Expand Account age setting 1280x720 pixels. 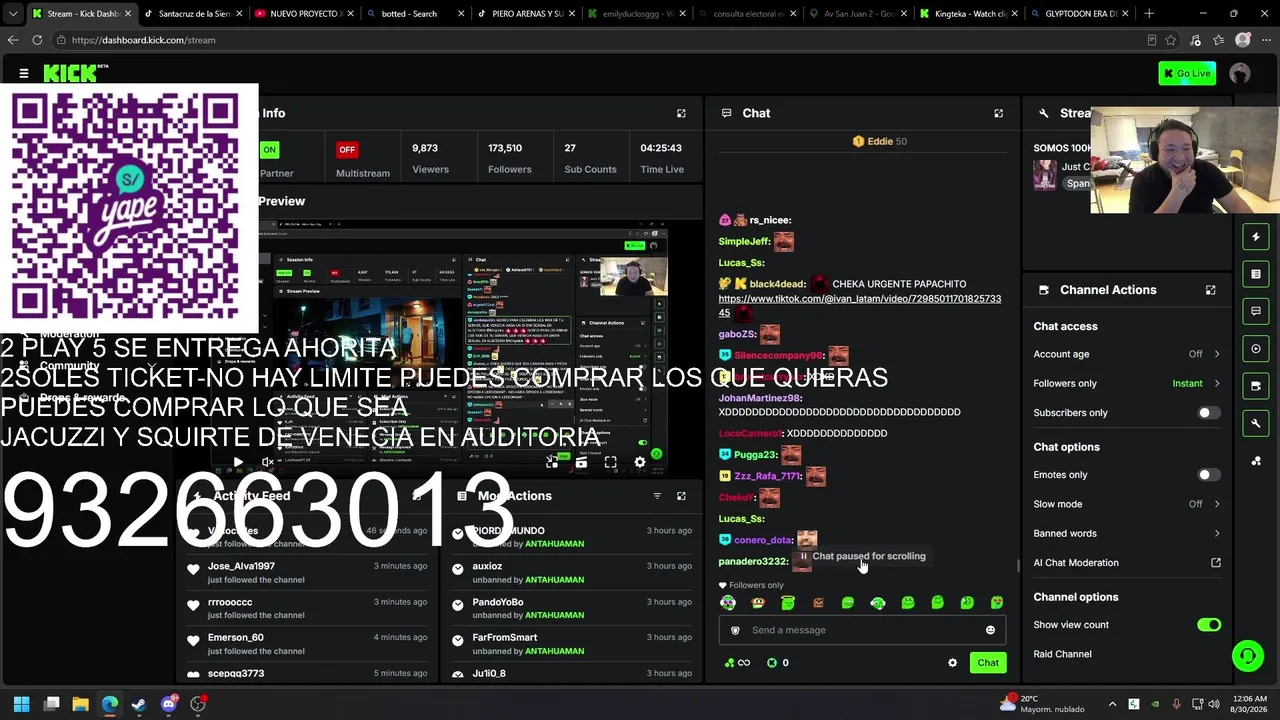point(1127,354)
